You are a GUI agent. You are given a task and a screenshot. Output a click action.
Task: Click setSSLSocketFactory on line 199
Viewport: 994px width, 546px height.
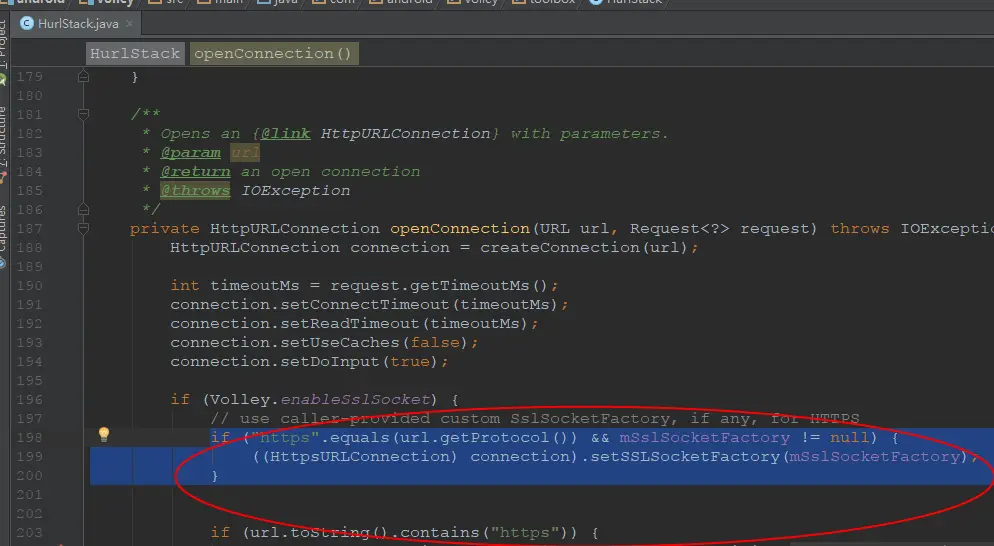click(x=685, y=457)
